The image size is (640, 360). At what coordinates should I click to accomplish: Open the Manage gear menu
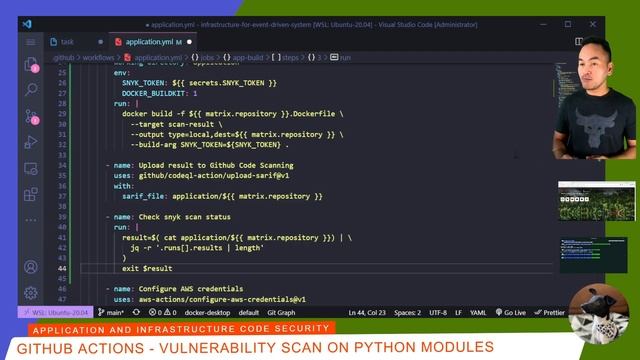(31, 293)
